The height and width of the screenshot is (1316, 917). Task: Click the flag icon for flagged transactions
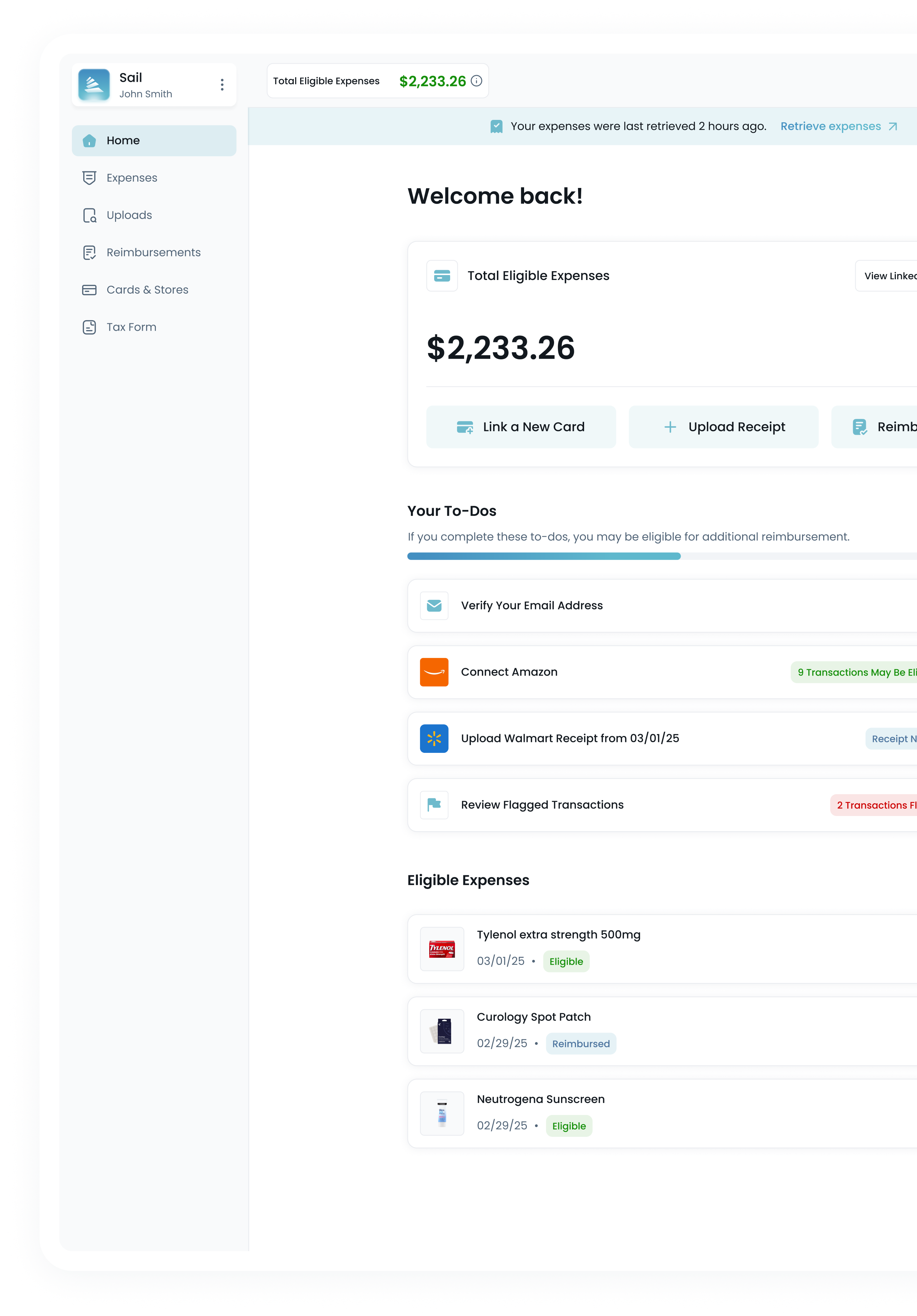click(x=434, y=805)
